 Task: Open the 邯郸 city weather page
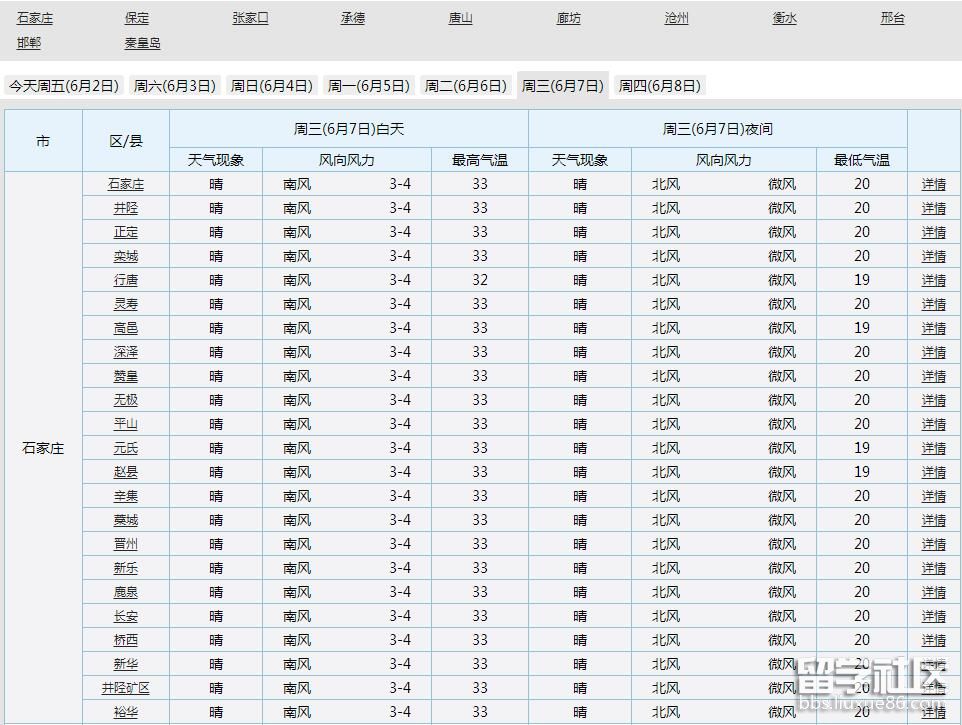pyautogui.click(x=29, y=43)
